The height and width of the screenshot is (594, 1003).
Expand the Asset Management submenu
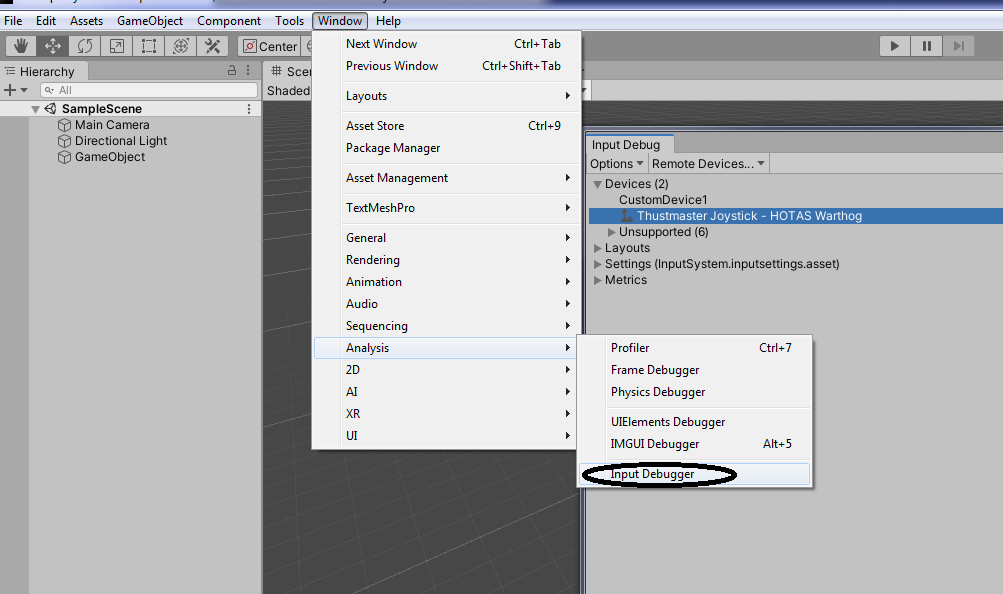(x=447, y=178)
